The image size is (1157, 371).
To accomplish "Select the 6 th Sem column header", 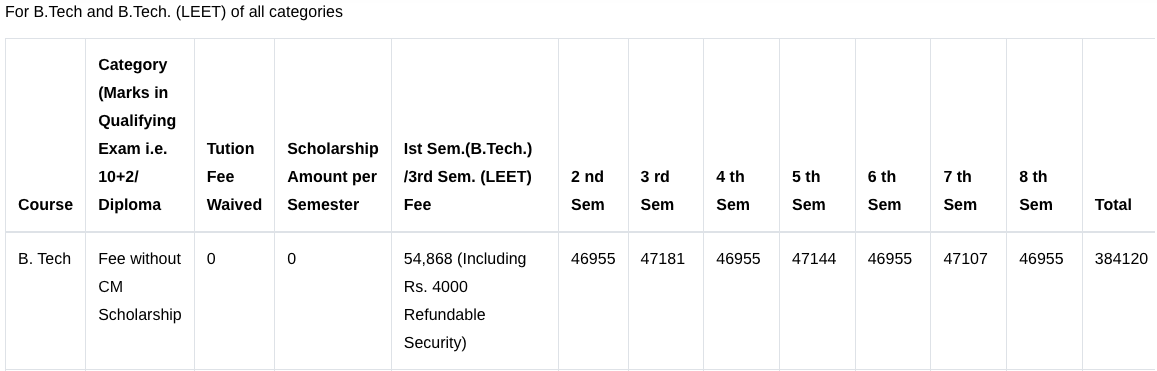I will [x=884, y=190].
